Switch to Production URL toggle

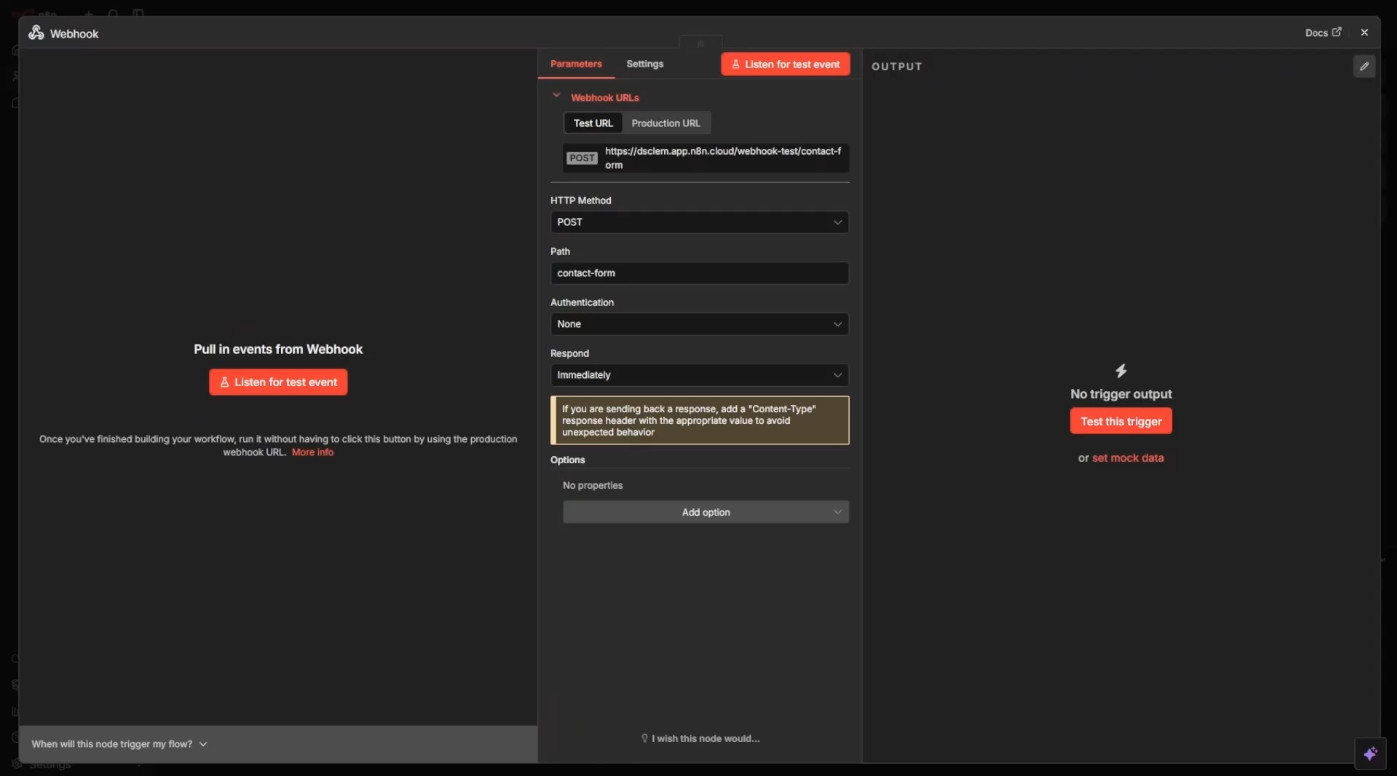coord(666,123)
